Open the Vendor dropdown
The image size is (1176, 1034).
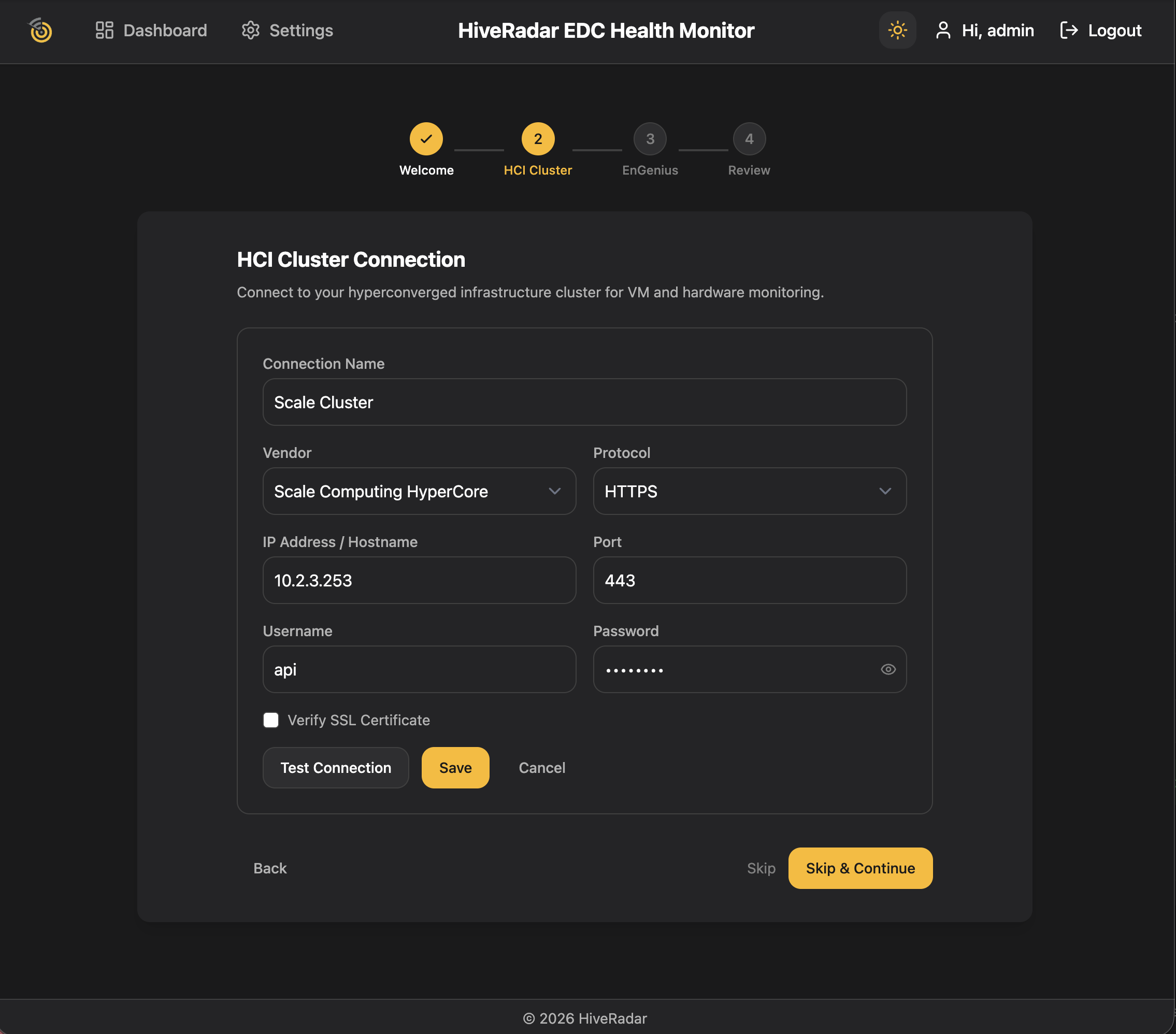(x=420, y=492)
